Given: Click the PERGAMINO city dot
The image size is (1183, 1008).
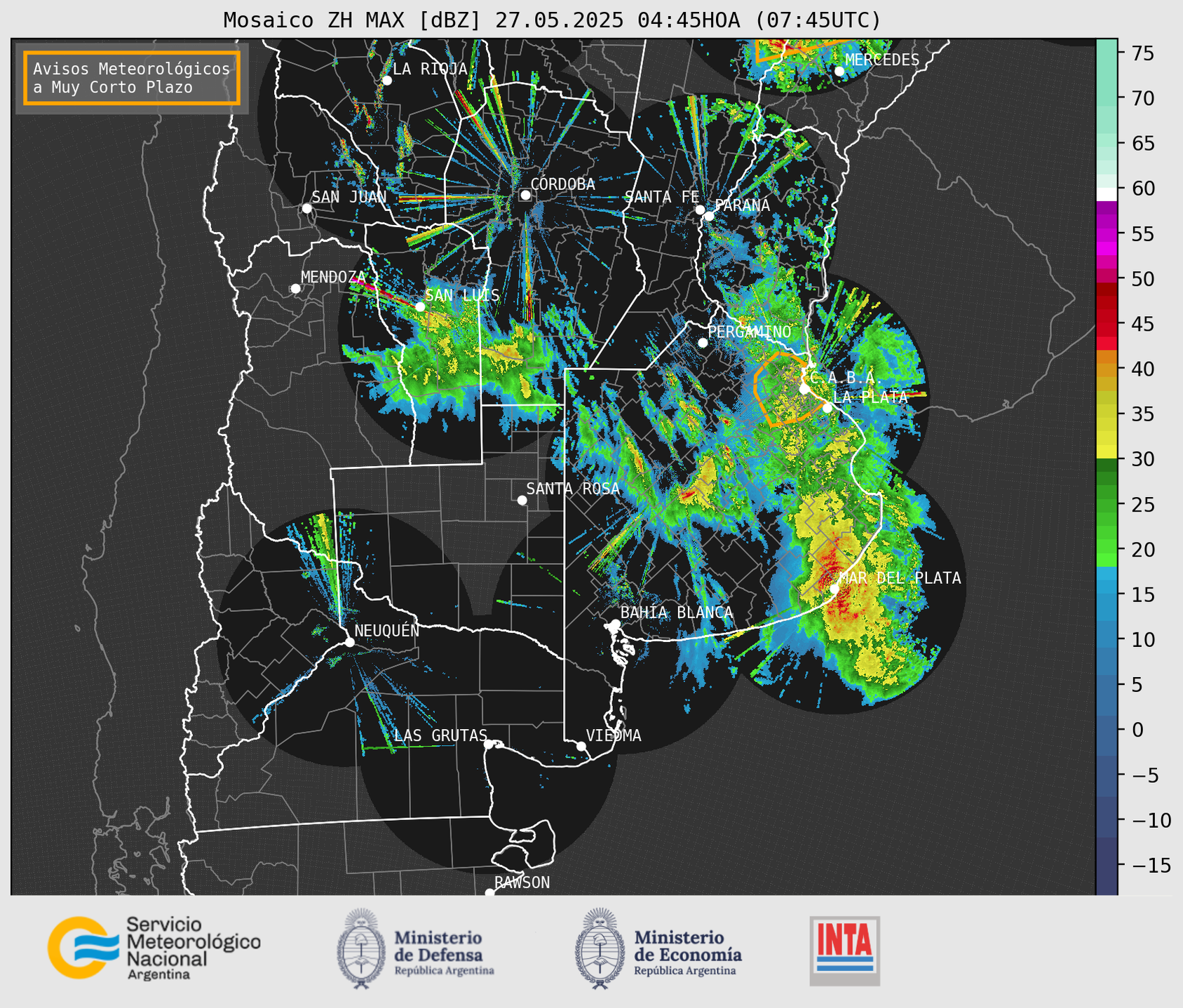Looking at the screenshot, I should click(703, 343).
